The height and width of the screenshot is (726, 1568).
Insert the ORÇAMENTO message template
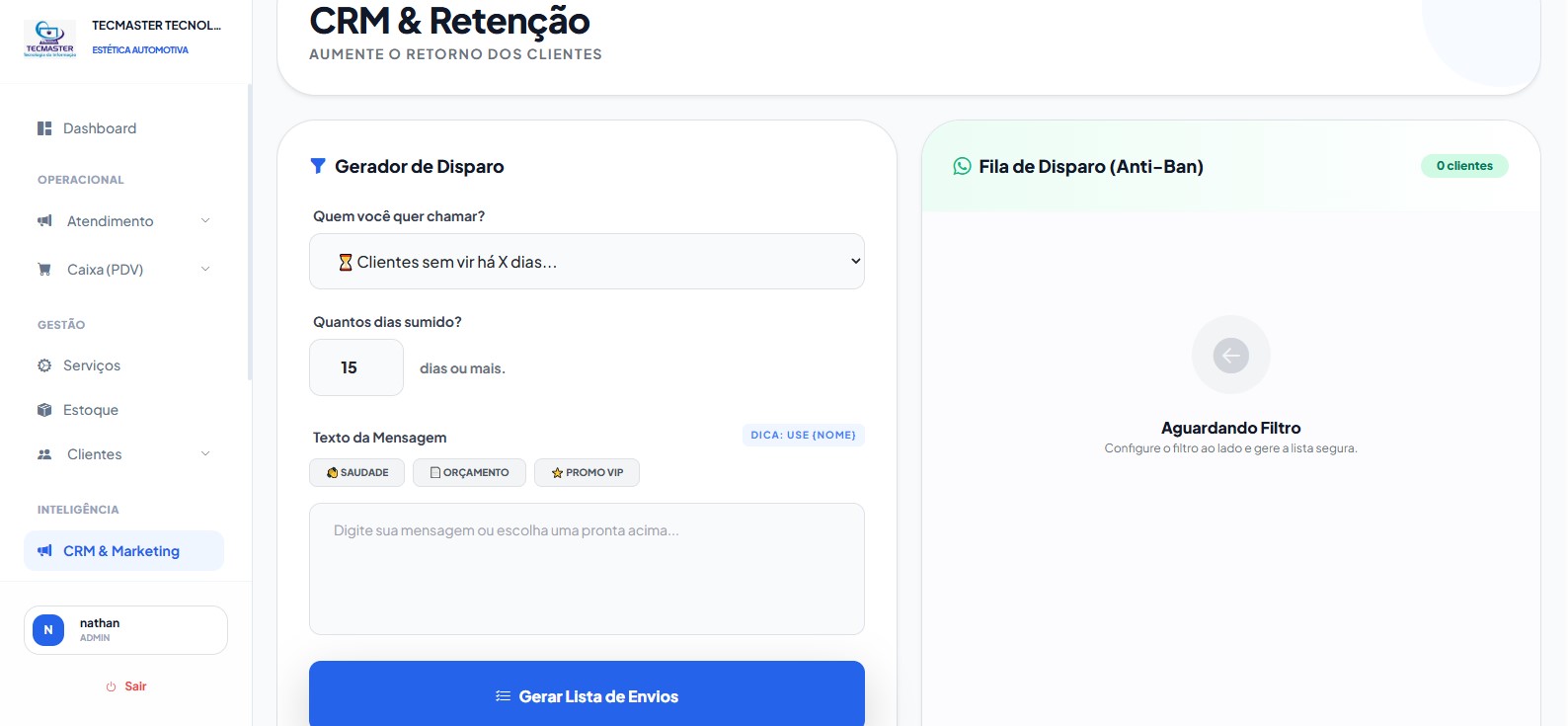pyautogui.click(x=469, y=473)
